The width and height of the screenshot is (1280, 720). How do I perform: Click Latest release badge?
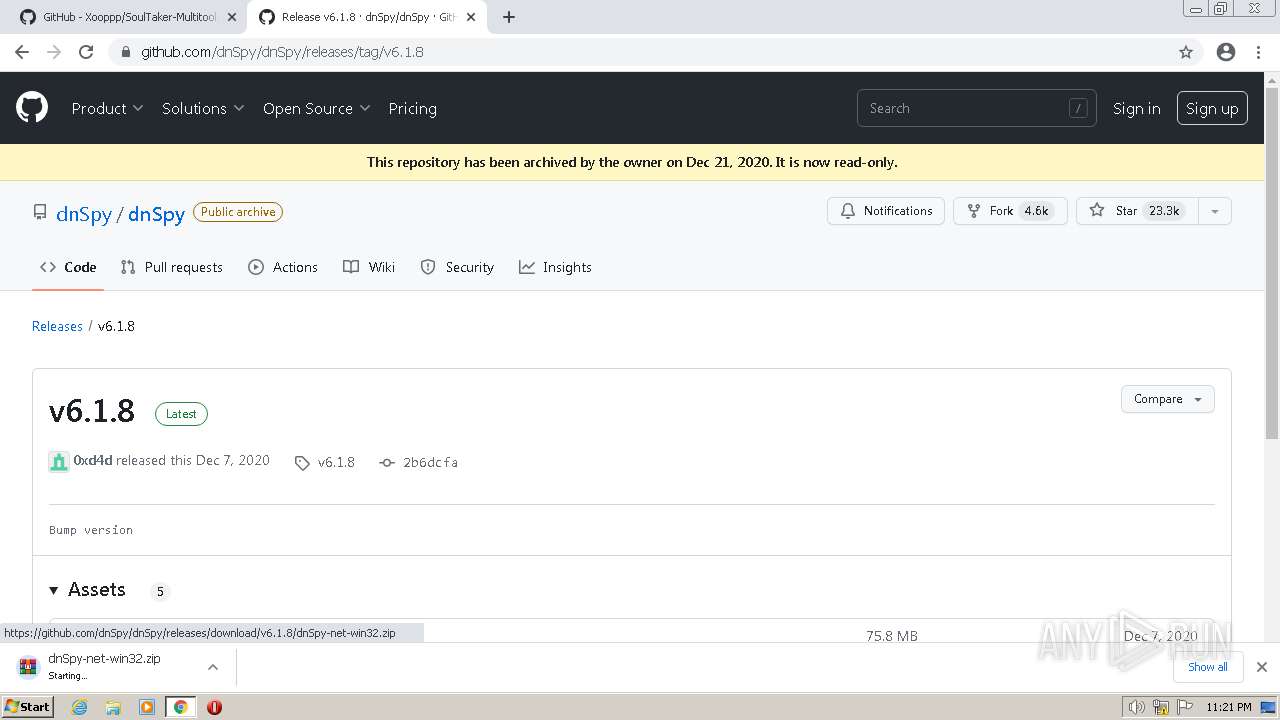181,414
